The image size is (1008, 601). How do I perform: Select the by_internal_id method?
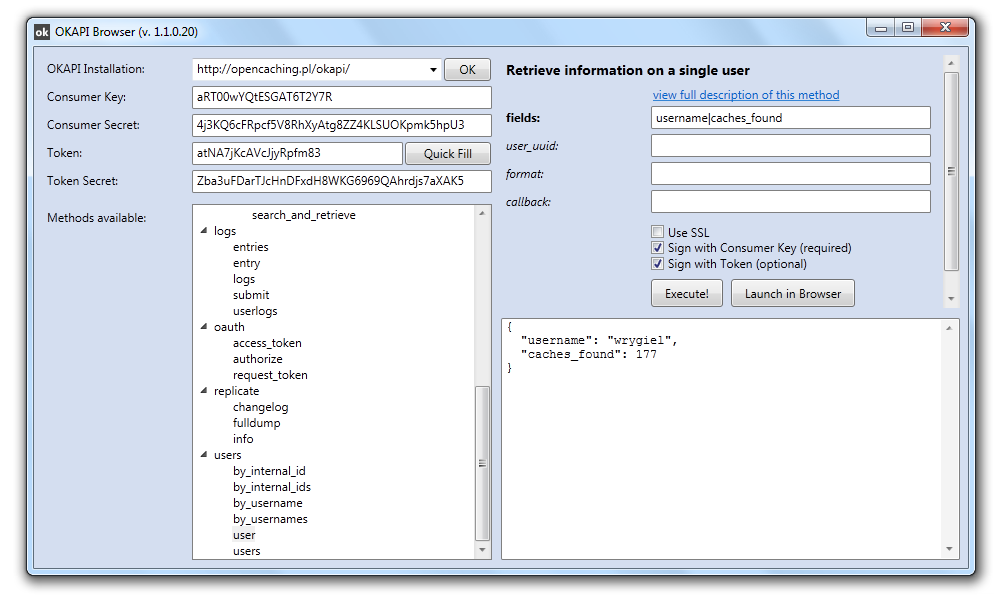pos(269,471)
